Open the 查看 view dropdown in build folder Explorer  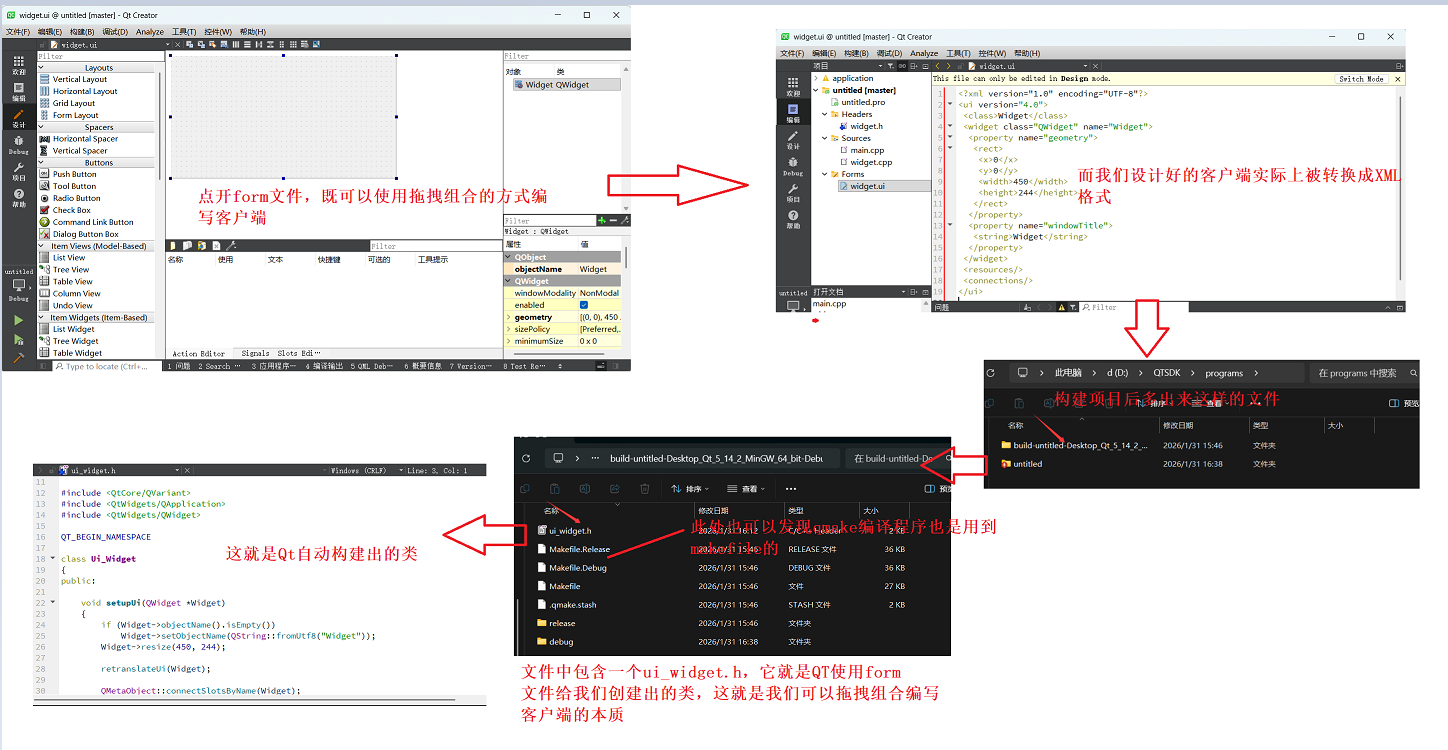coord(748,489)
